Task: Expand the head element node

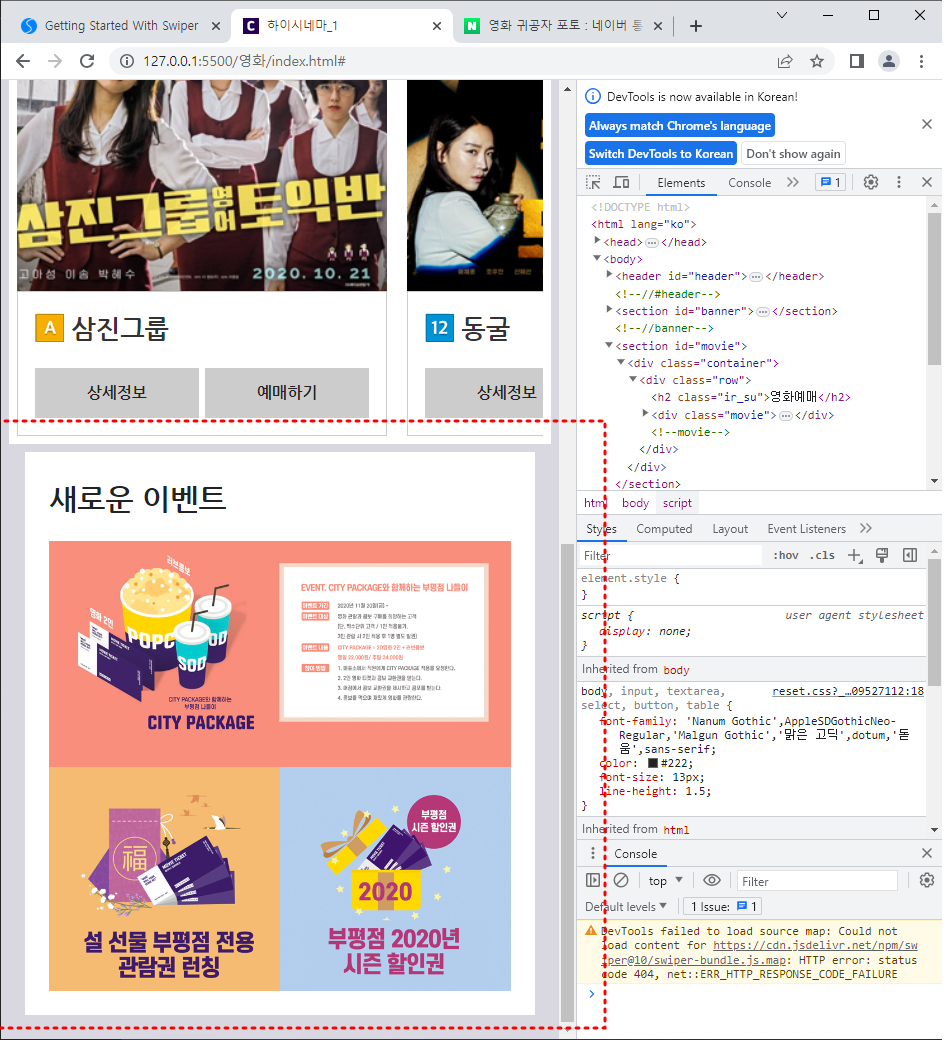Action: click(x=597, y=241)
